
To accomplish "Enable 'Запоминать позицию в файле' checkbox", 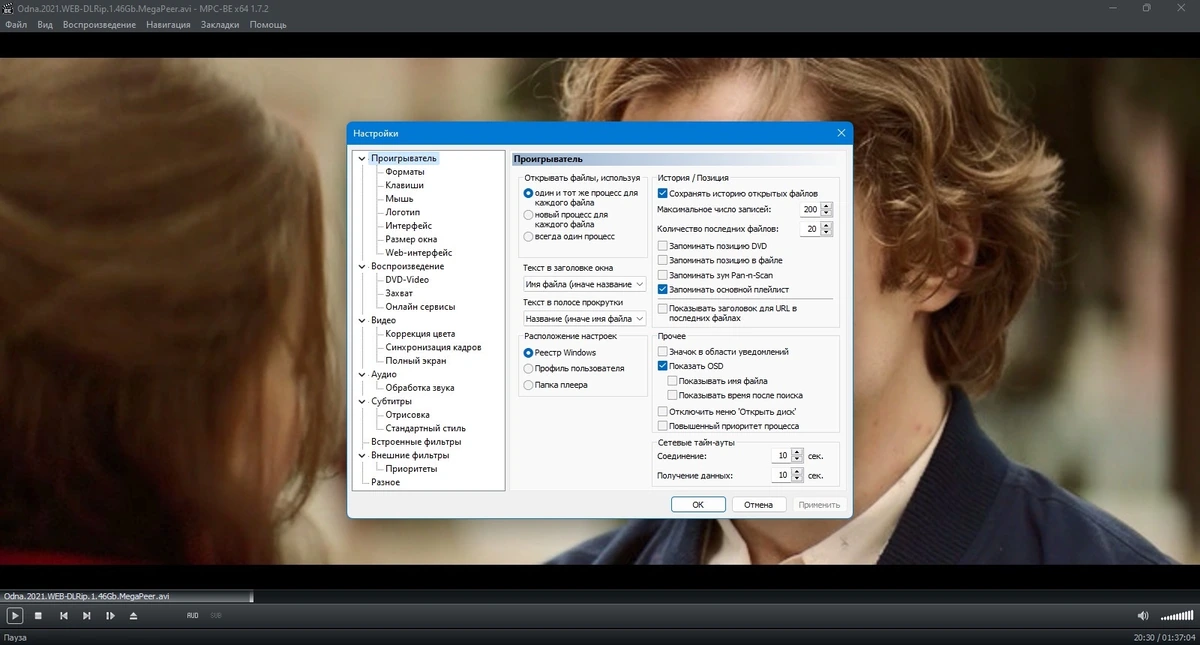I will click(x=662, y=260).
